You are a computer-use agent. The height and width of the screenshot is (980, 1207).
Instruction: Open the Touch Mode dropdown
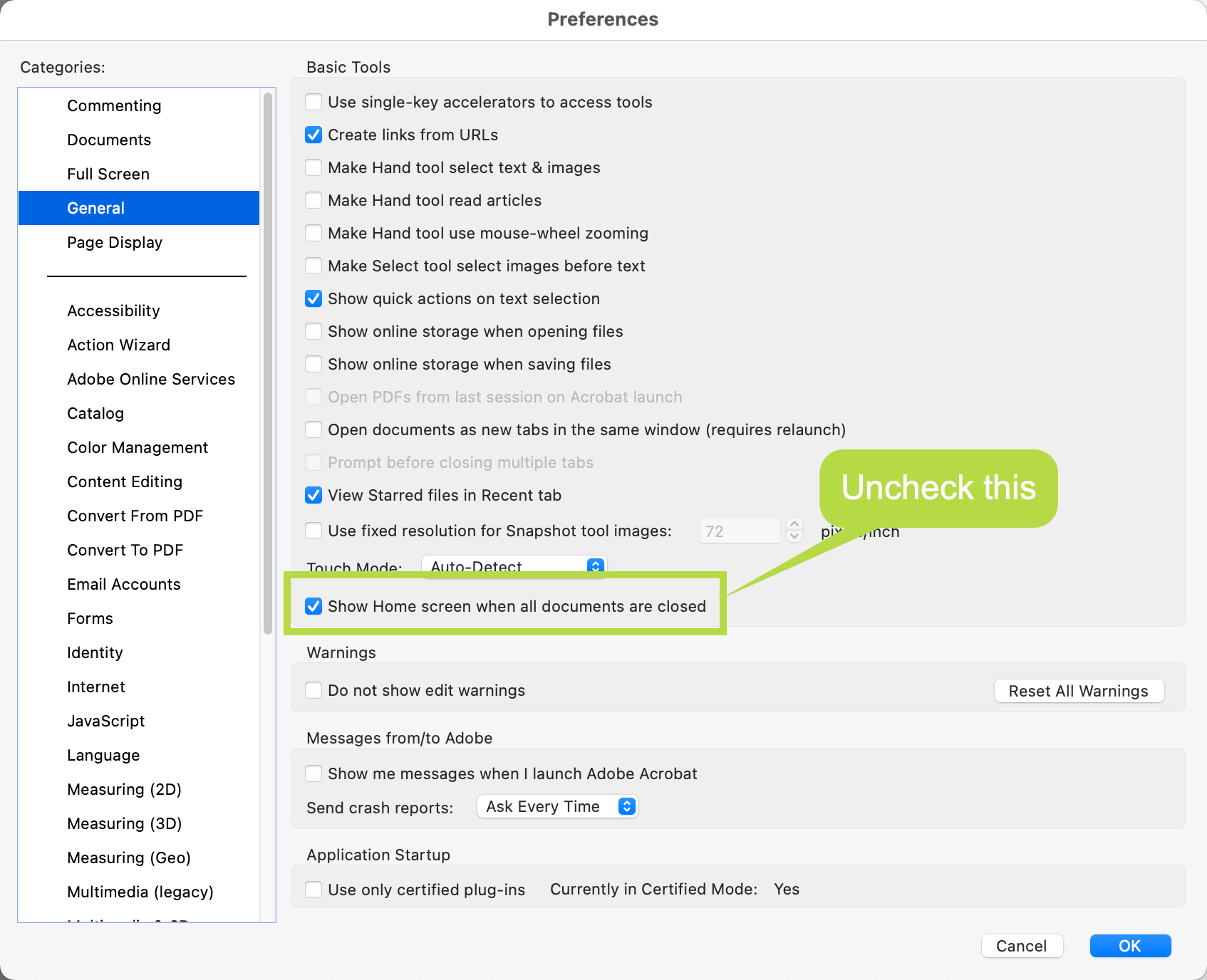513,566
